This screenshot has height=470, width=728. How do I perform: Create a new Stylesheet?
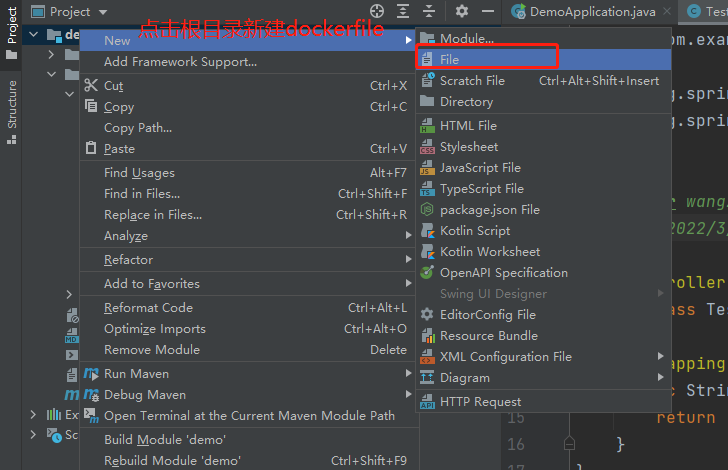[x=543, y=147]
